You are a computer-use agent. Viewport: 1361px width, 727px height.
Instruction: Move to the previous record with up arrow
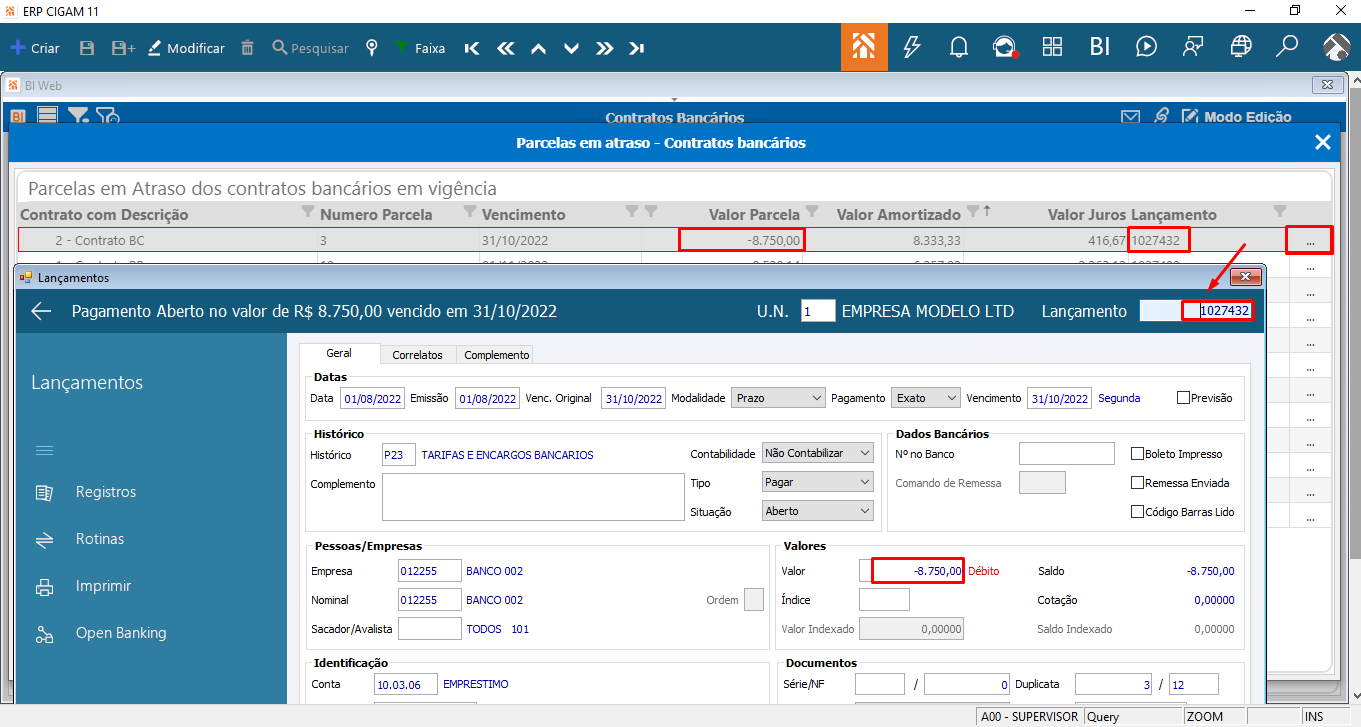[x=538, y=48]
